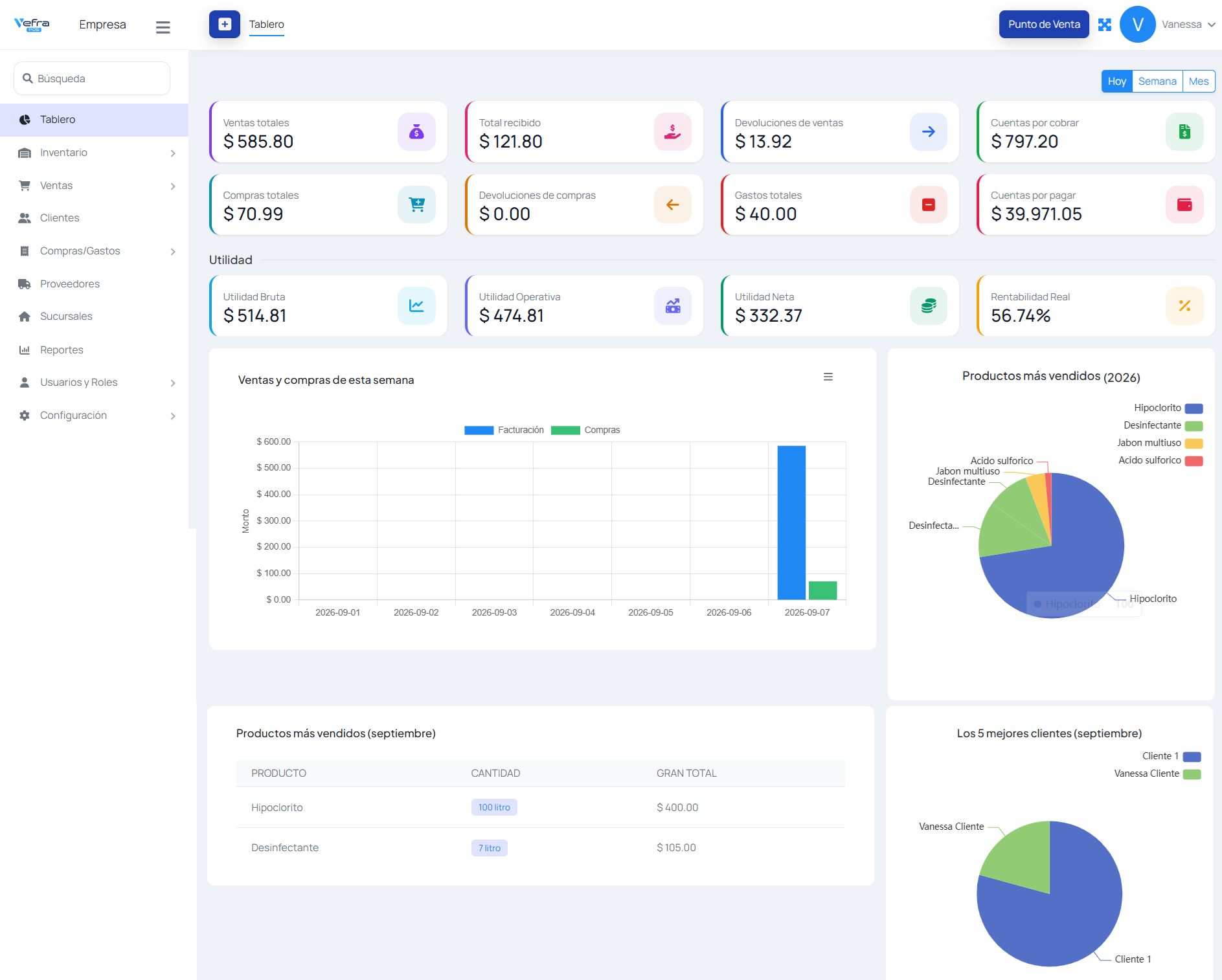Select the Hoy period filter

coord(1116,82)
